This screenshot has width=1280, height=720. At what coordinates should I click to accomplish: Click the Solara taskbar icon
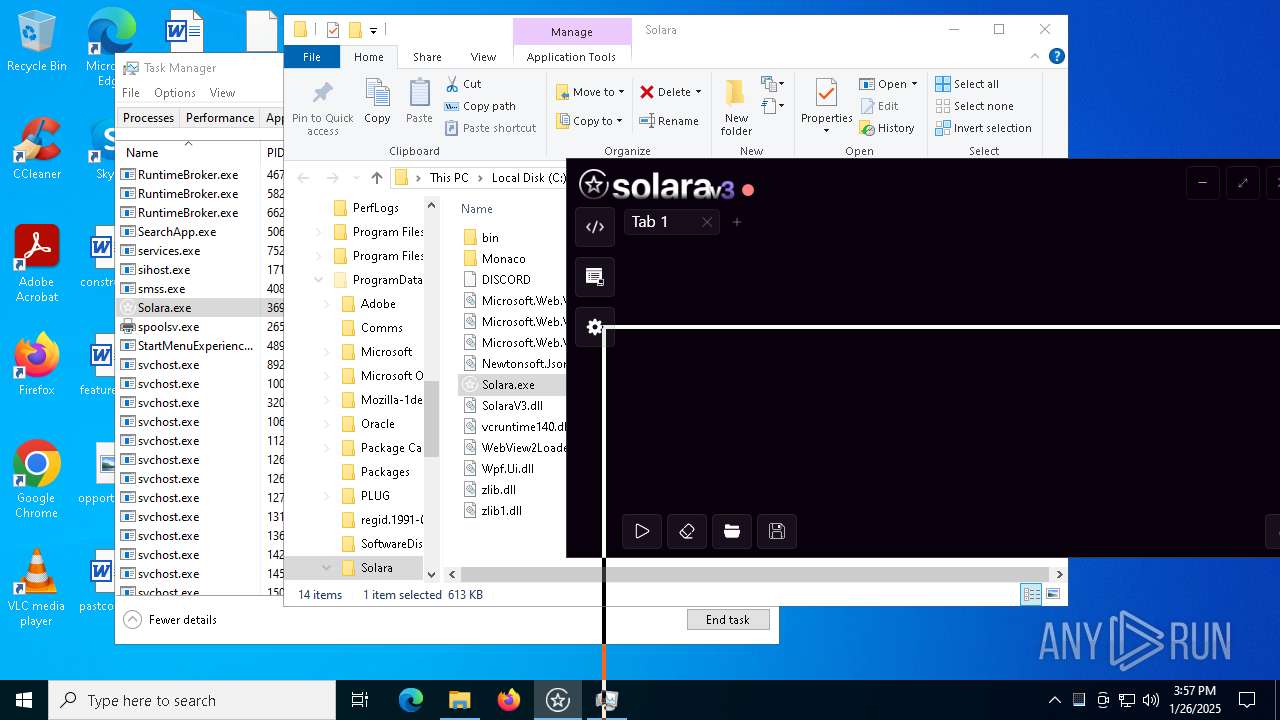coord(558,700)
